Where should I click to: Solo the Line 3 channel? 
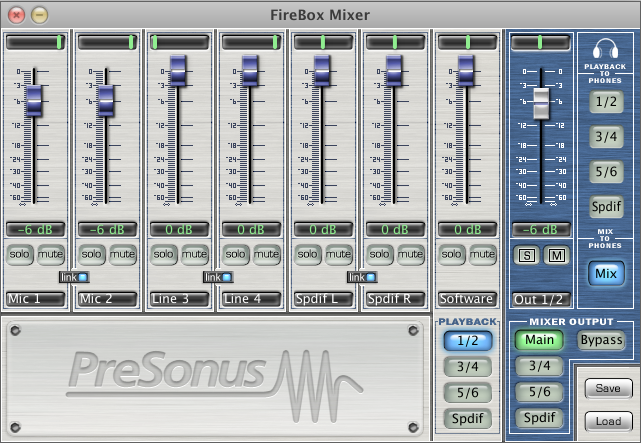164,255
